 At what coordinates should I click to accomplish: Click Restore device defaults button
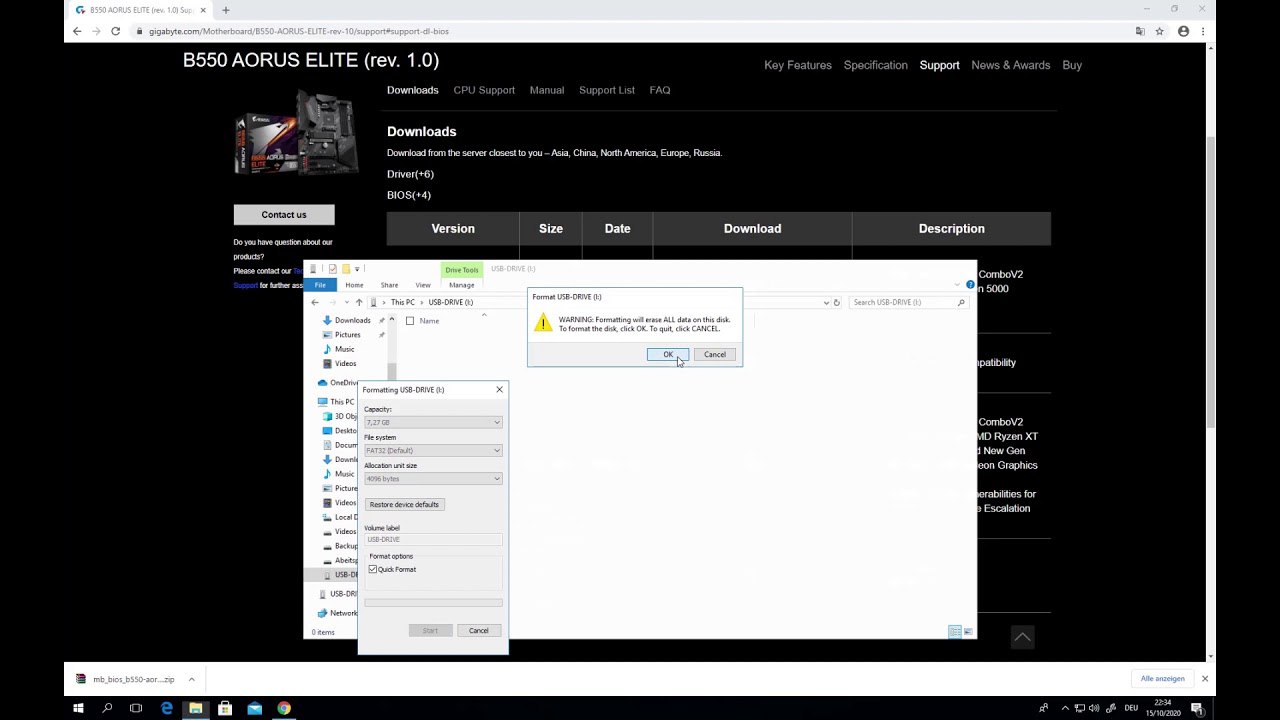coord(404,504)
